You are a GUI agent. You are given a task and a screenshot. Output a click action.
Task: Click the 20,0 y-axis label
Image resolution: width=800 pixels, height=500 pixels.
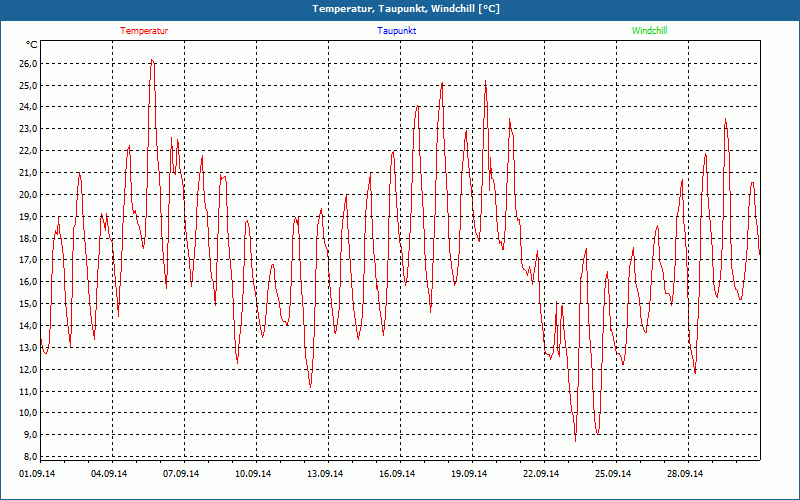tap(28, 194)
